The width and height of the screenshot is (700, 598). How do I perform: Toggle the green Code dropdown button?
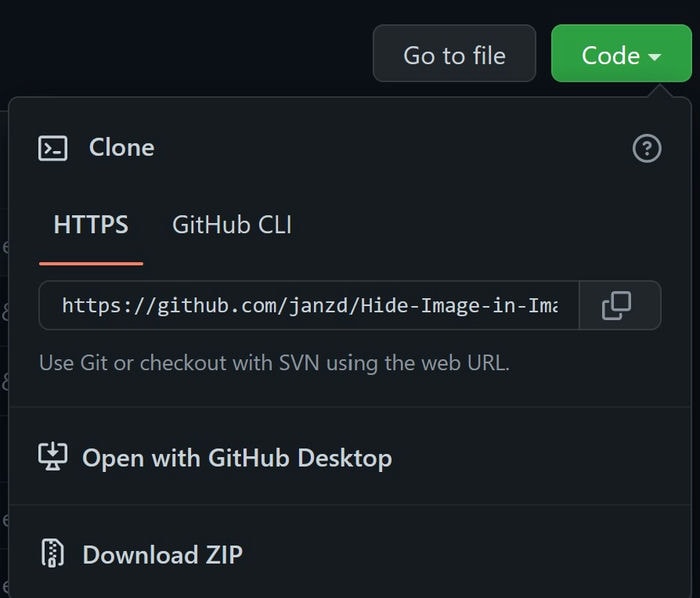click(x=621, y=54)
